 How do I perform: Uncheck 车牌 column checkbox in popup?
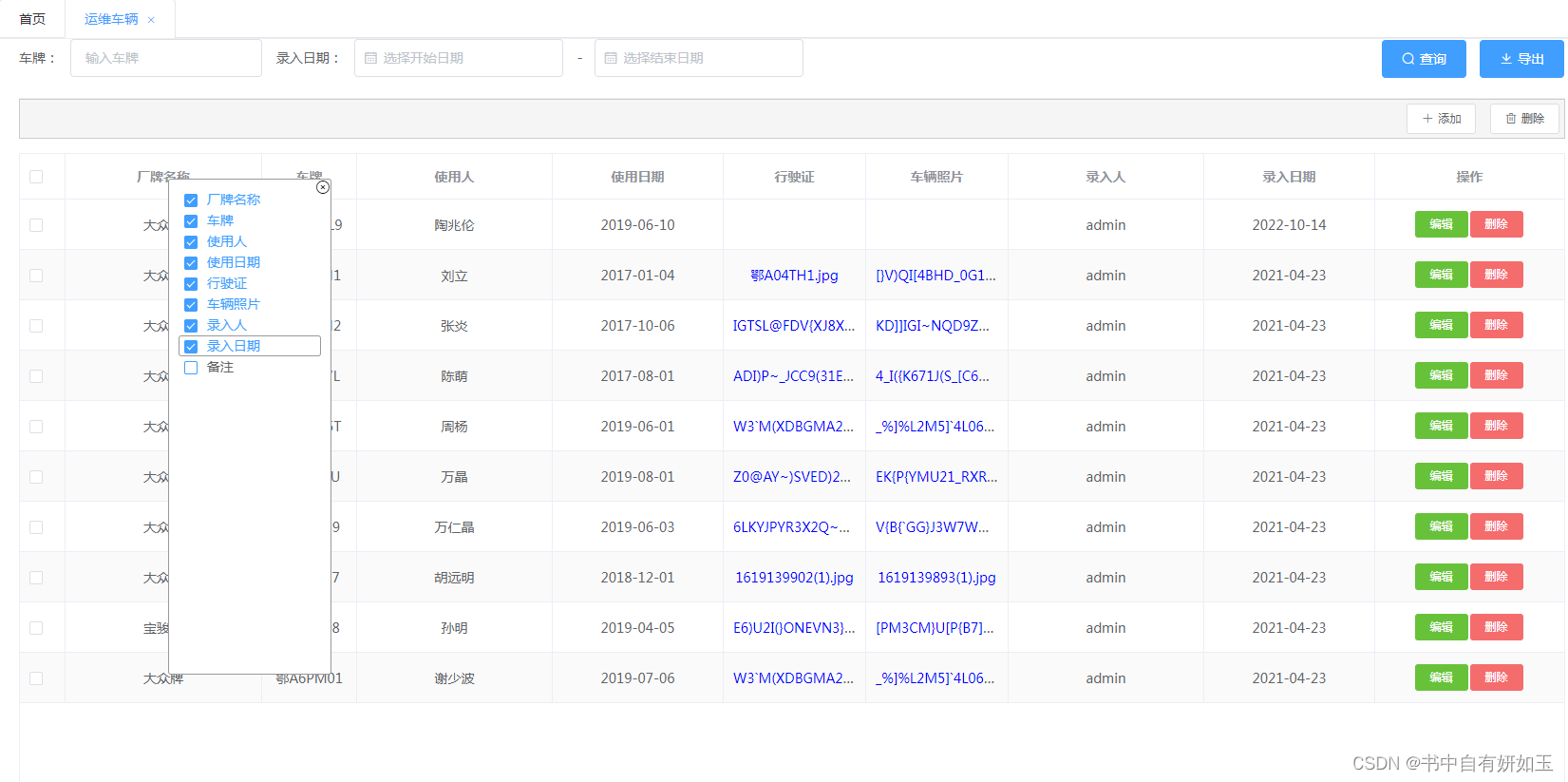point(191,221)
